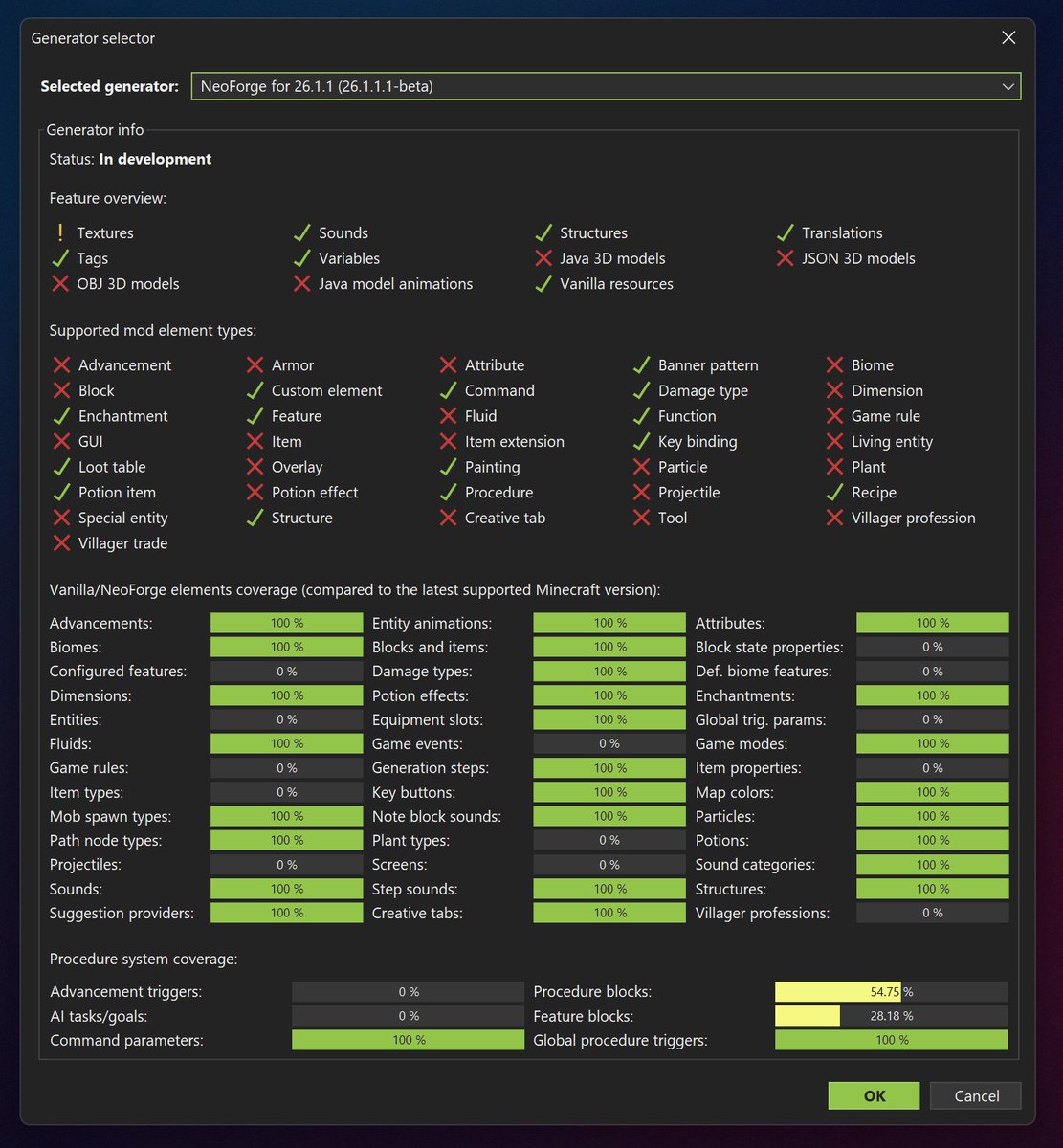The width and height of the screenshot is (1063, 1148).
Task: Click the Feature blocks 28.18 % progress bar
Action: tap(891, 1016)
